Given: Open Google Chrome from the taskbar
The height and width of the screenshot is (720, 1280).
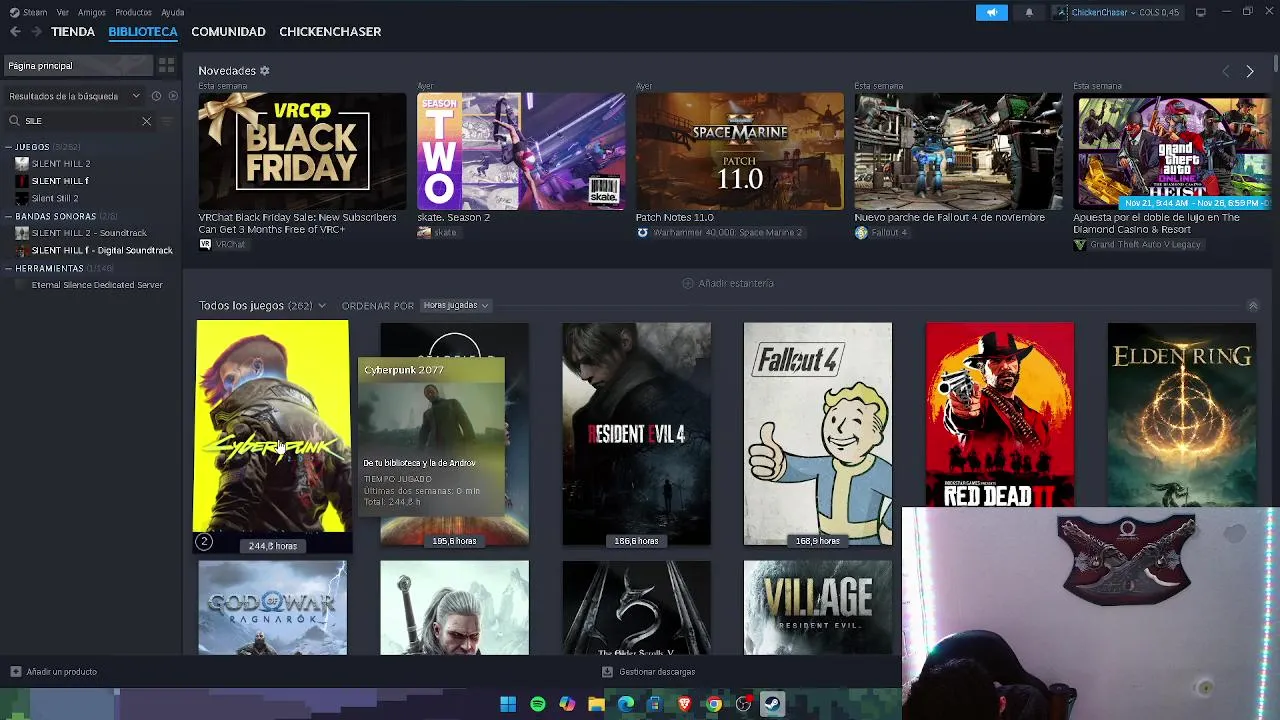Looking at the screenshot, I should [714, 704].
